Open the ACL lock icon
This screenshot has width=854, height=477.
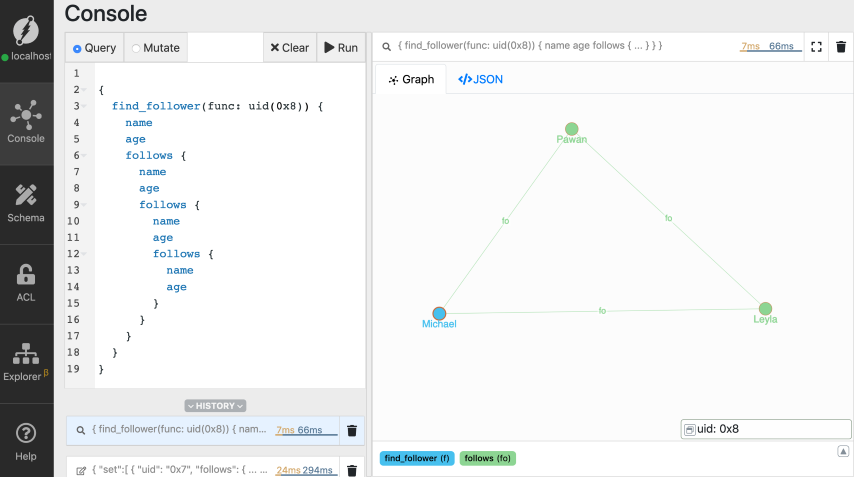tap(26, 281)
